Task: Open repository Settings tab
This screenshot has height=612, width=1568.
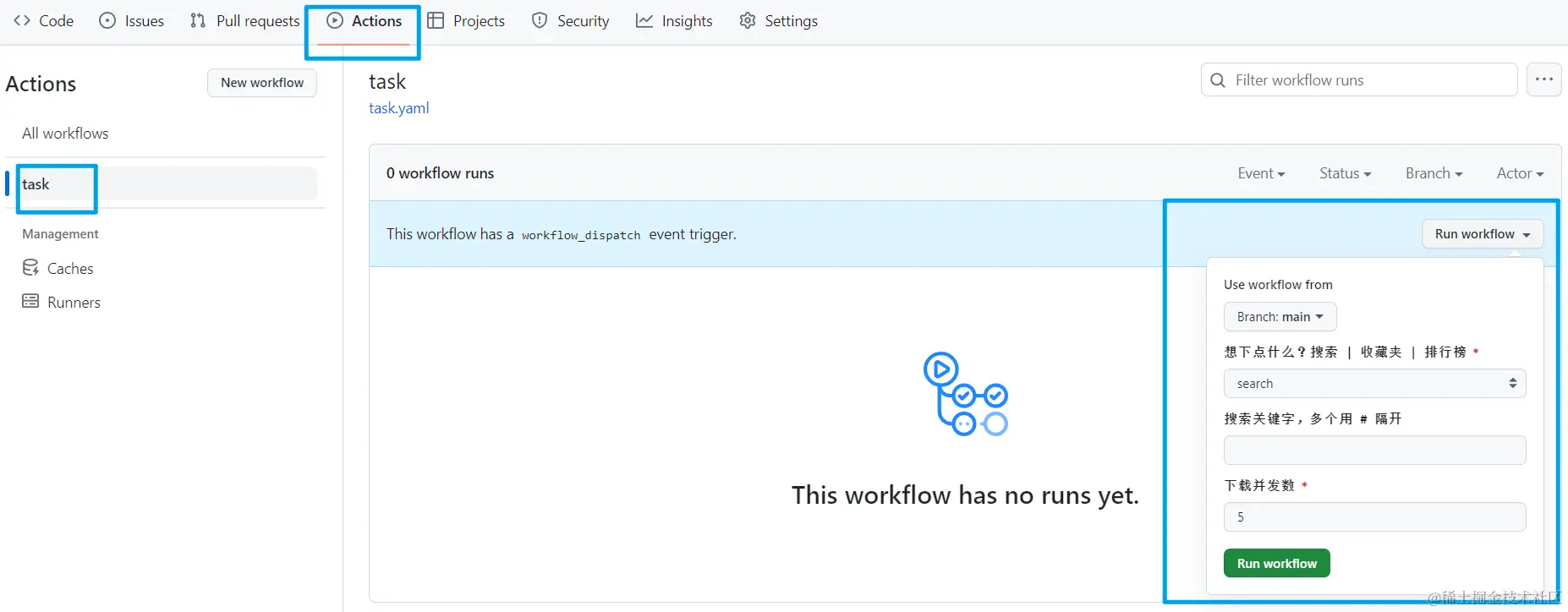Action: pos(778,21)
